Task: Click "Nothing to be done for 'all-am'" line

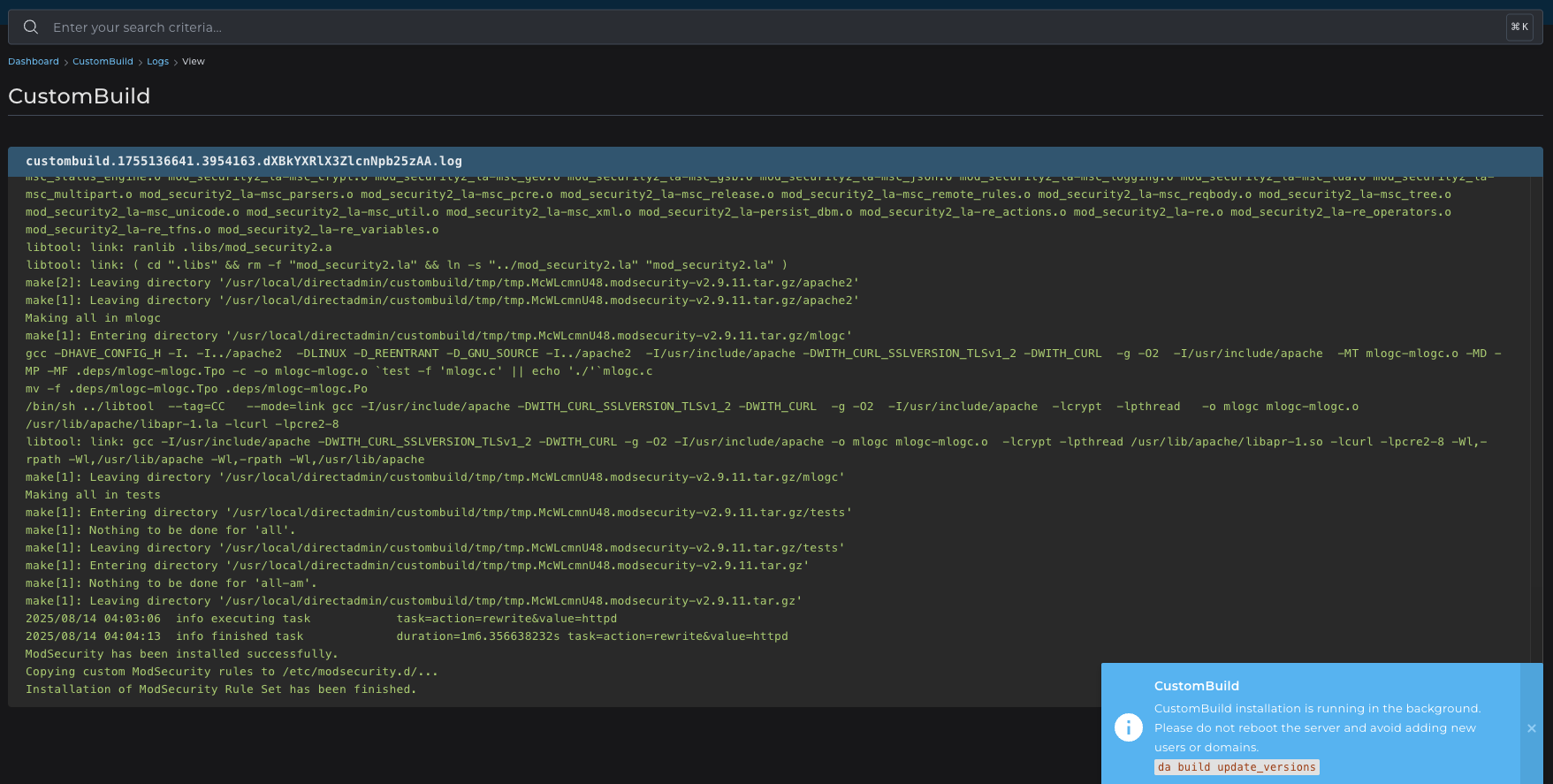Action: pyautogui.click(x=171, y=583)
